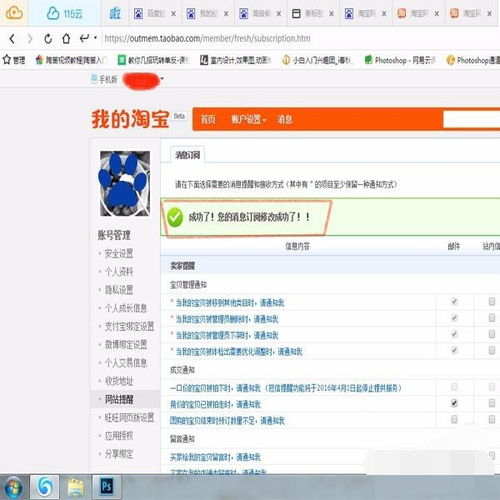The width and height of the screenshot is (500, 500).
Task: Expand the 账户设置 dropdown menu
Action: tap(249, 119)
